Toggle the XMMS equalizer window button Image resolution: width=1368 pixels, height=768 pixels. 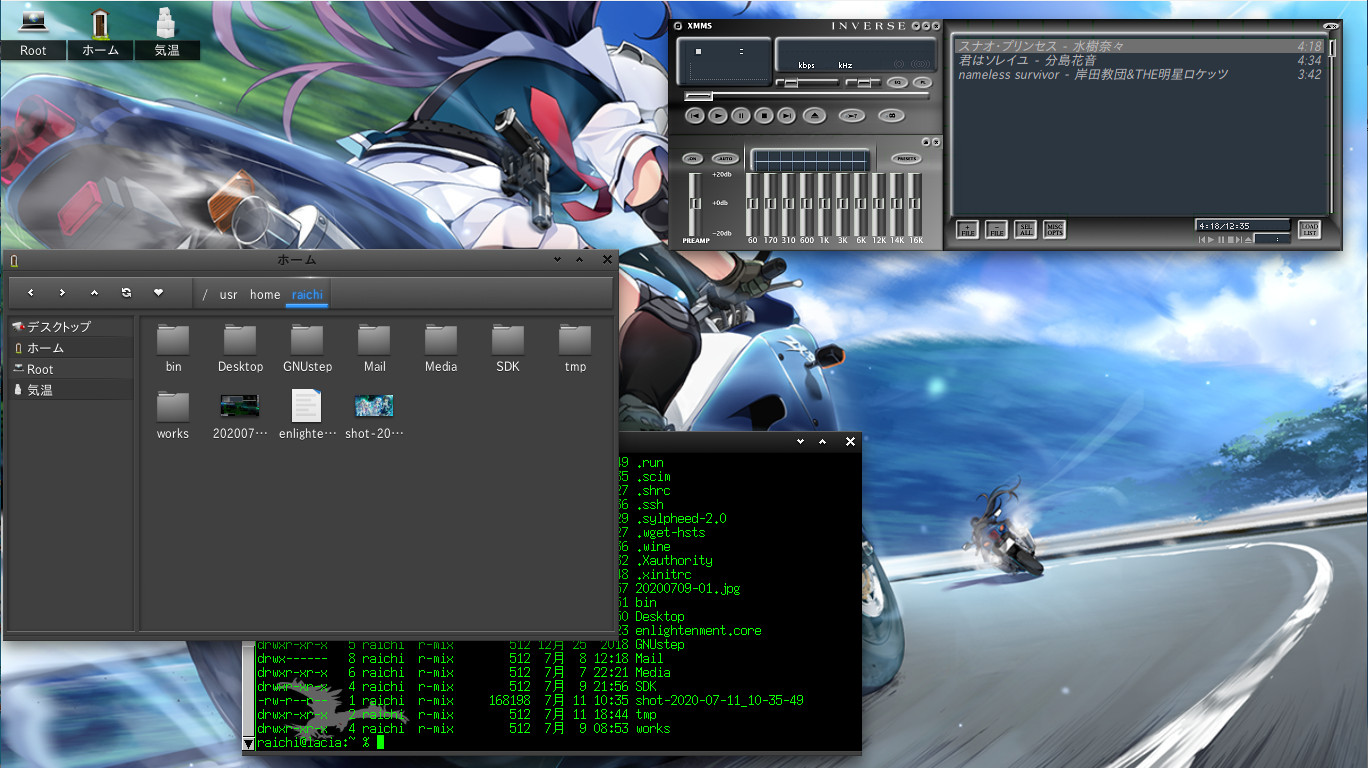point(897,82)
